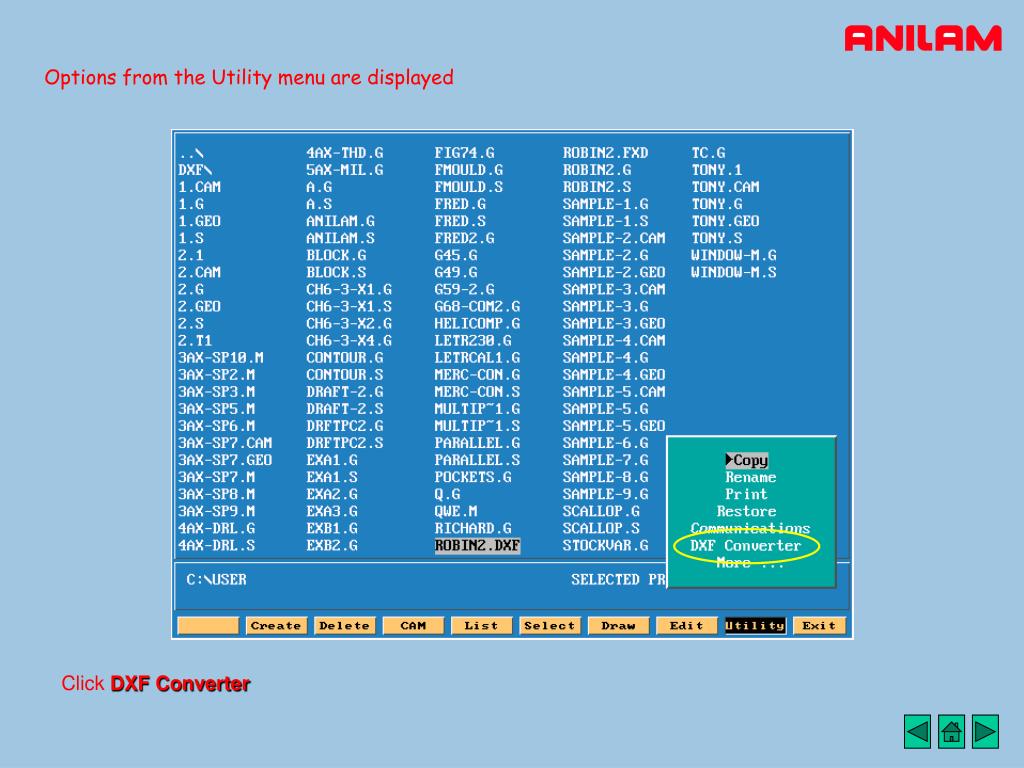
Task: Select file DRAFT-2.S
Action: [x=345, y=409]
